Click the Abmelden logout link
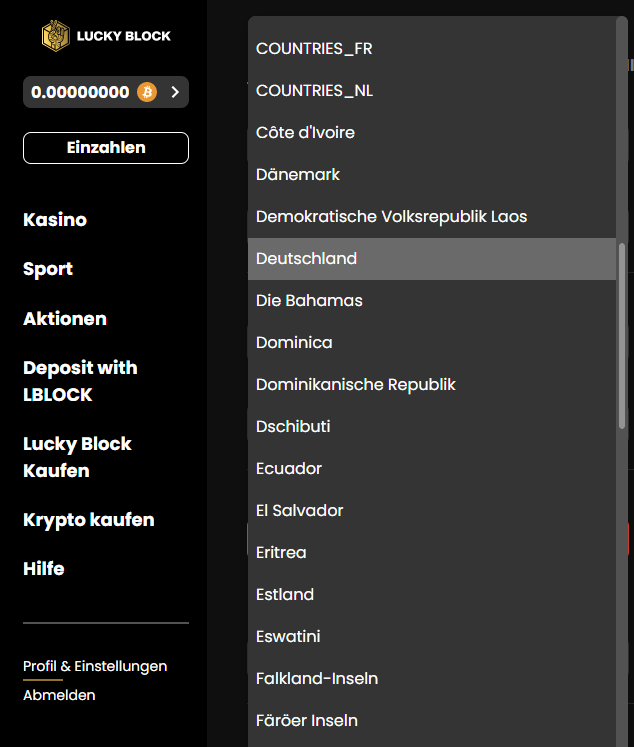The height and width of the screenshot is (747, 634). point(59,695)
